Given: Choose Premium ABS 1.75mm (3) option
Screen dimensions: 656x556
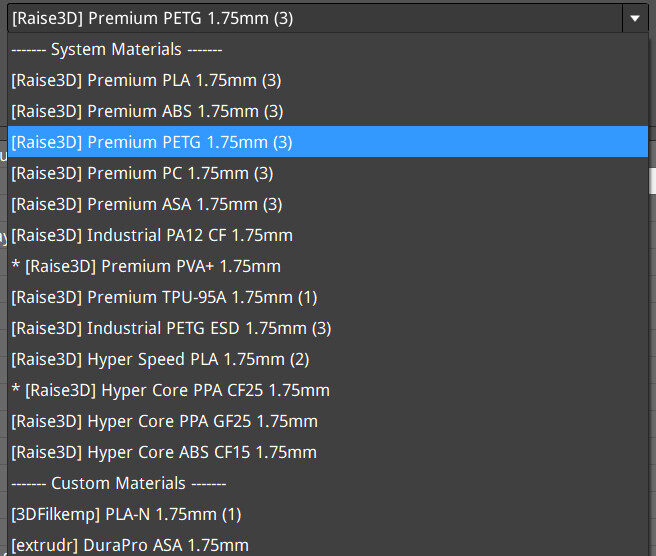Looking at the screenshot, I should (147, 111).
